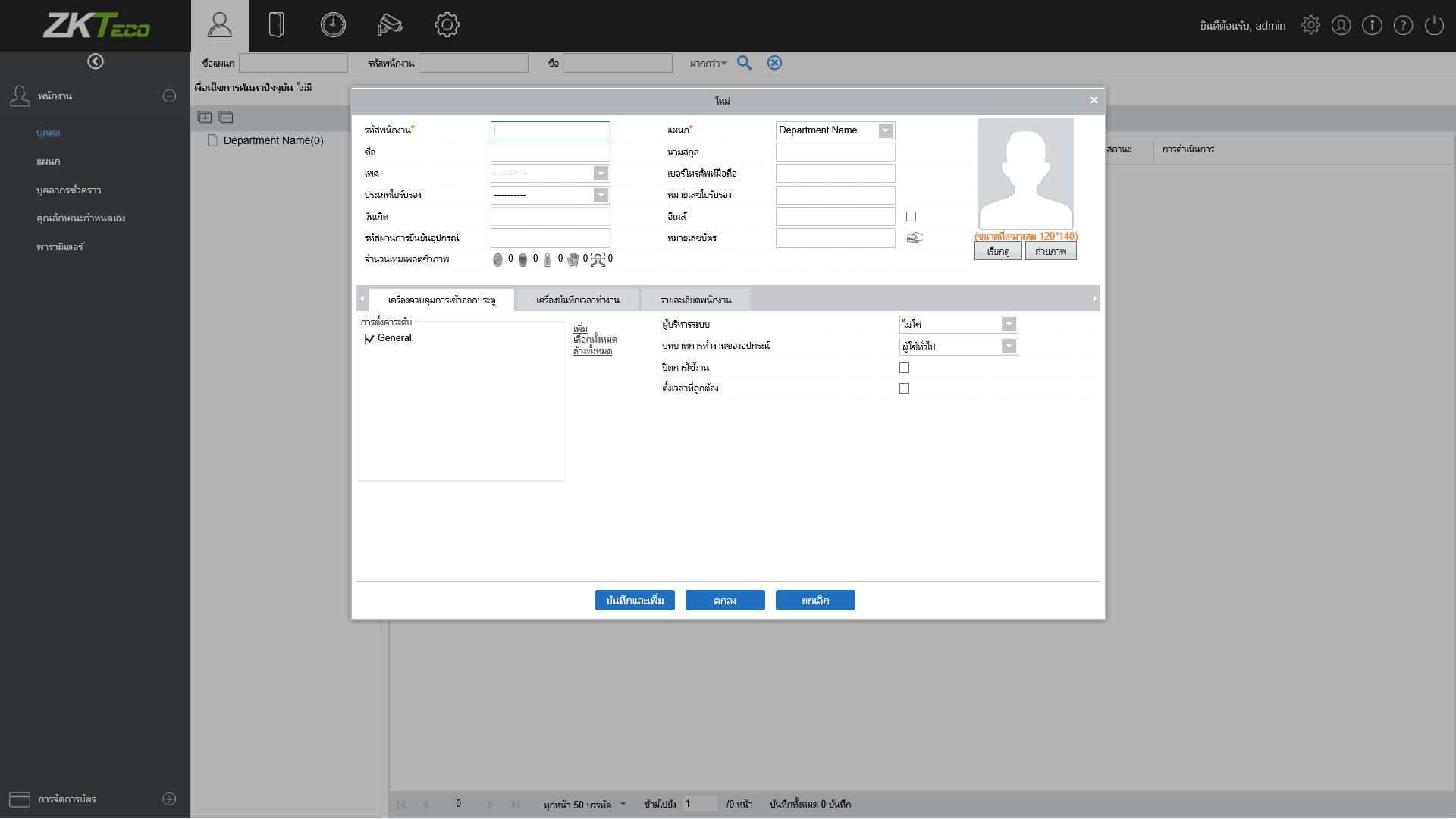
Task: Open the Attendance clock module
Action: tap(333, 25)
